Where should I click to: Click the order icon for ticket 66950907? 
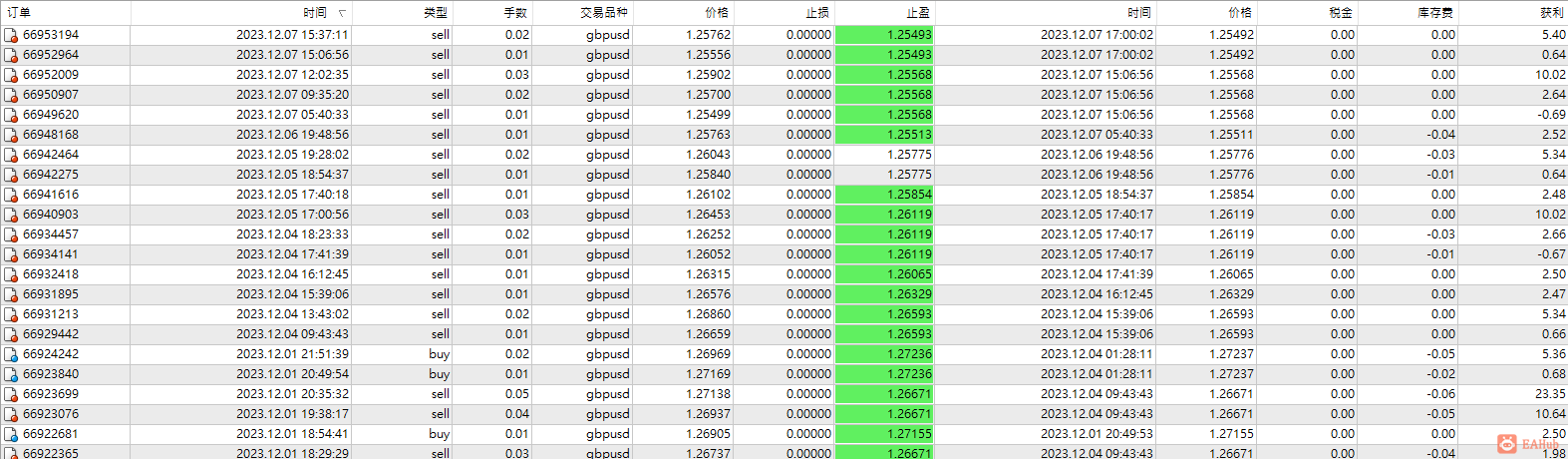(11, 95)
